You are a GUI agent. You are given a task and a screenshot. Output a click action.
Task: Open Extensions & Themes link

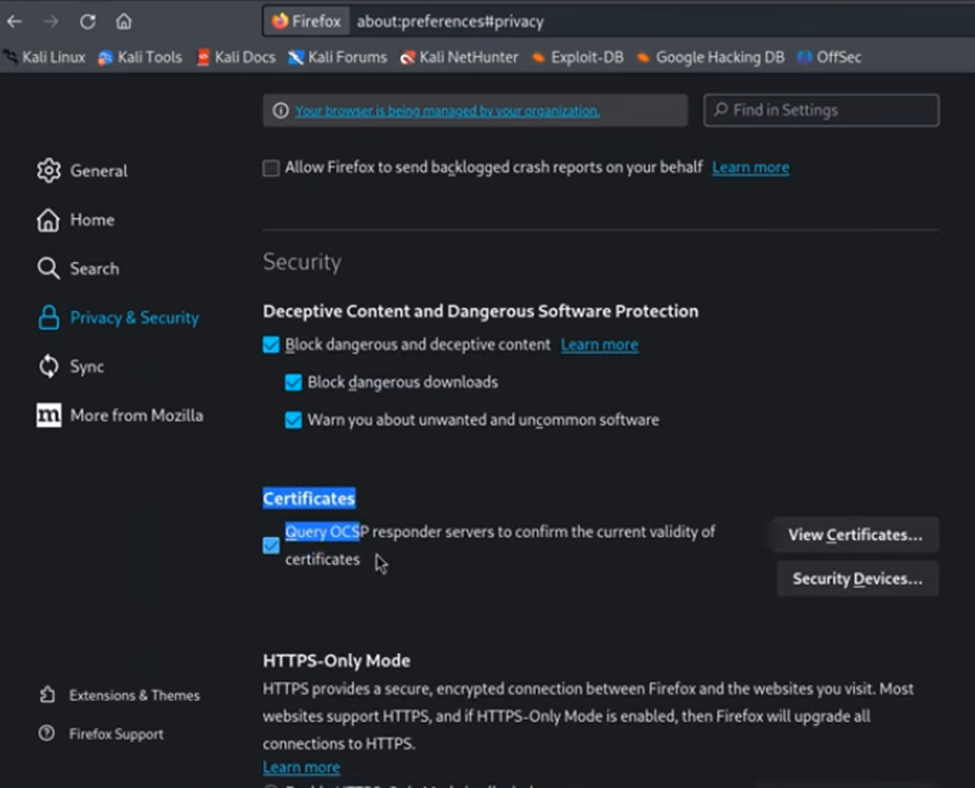click(134, 695)
